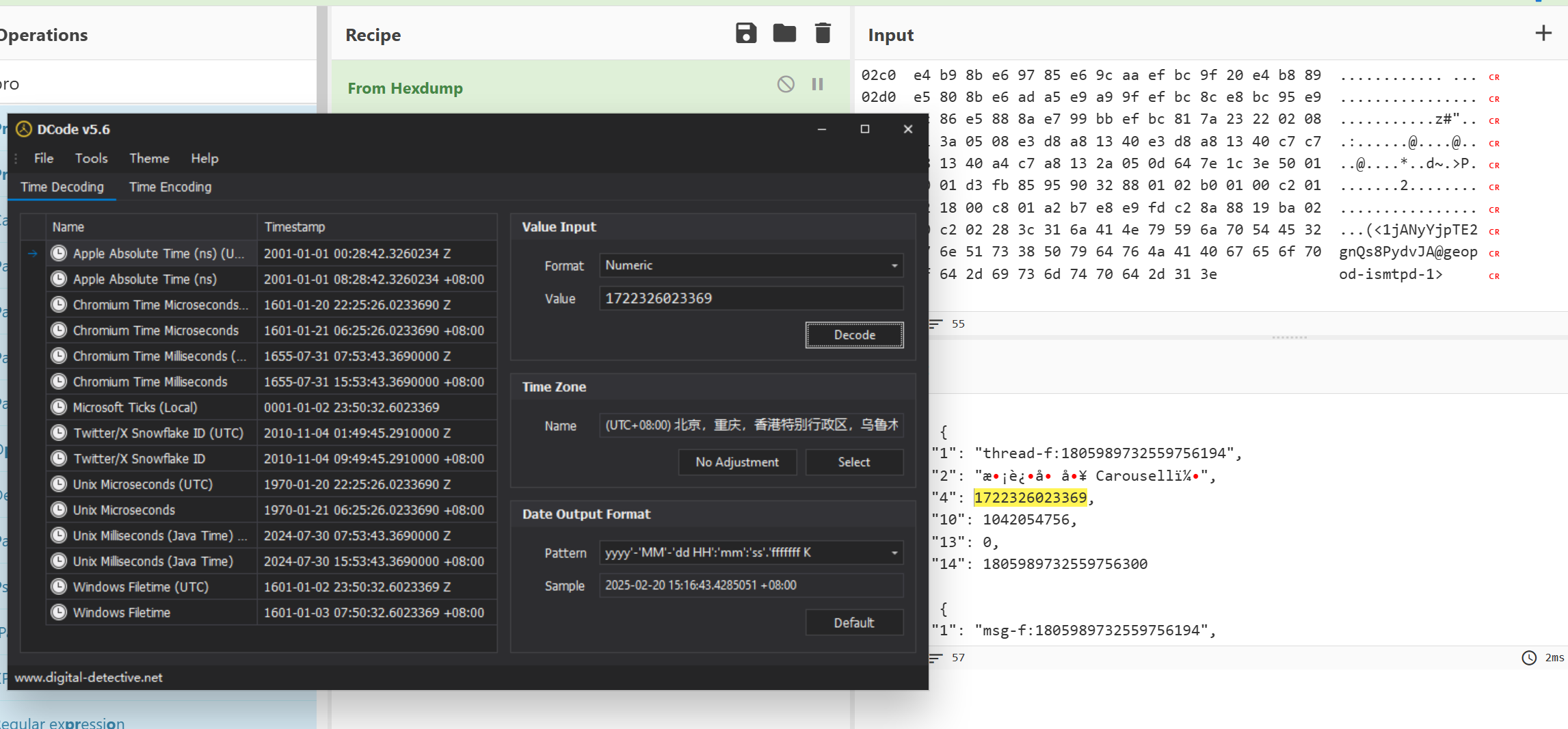Click timestamp 2024-07-30 07:53:43.3690000 Z

tap(357, 535)
